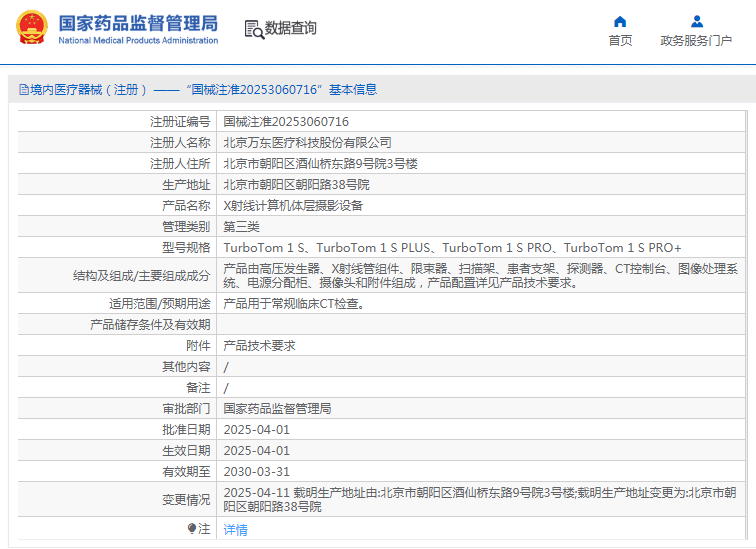Select approval department 国家药品监督管理局 cell
Screen dimensions: 756x549
[x=277, y=409]
